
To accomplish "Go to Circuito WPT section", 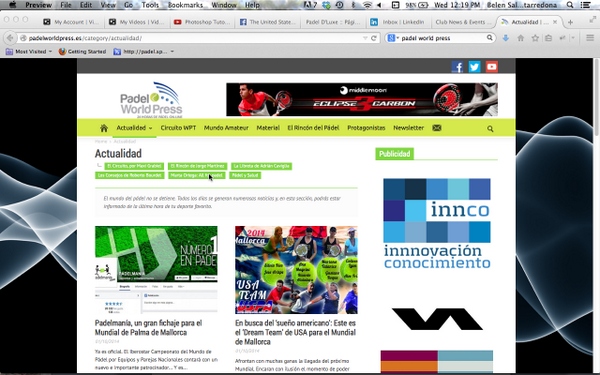I will pyautogui.click(x=178, y=128).
